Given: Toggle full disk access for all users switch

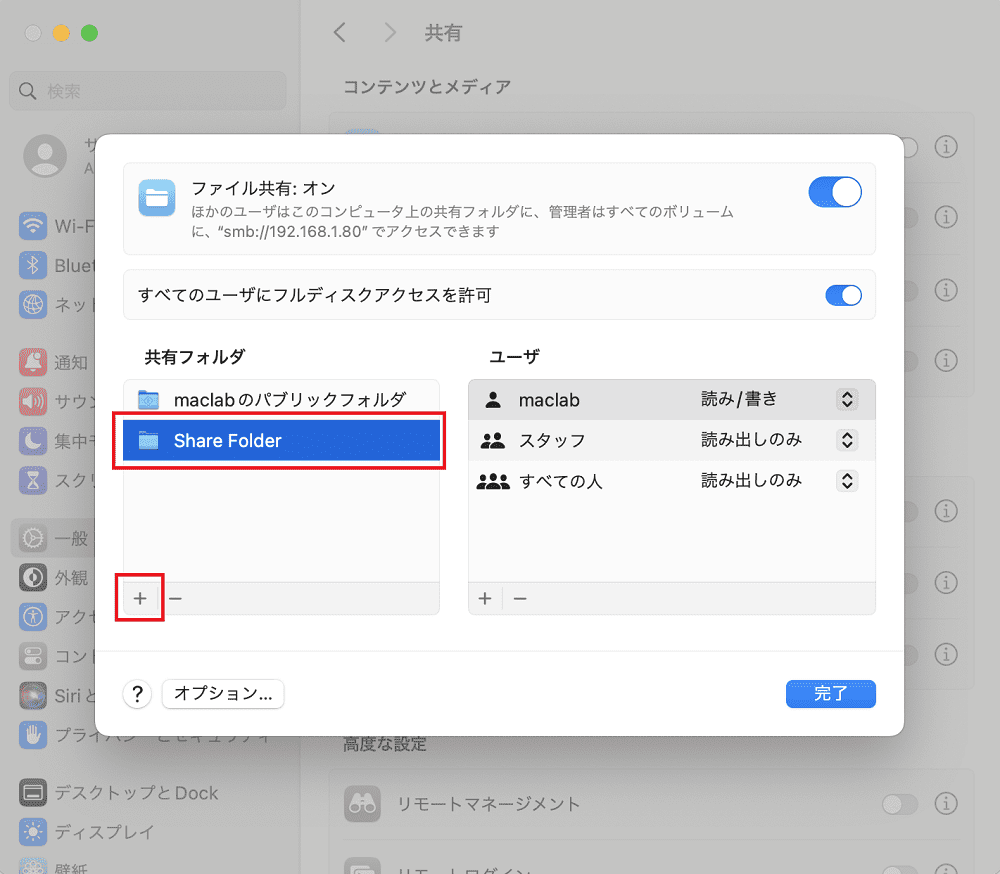Looking at the screenshot, I should tap(843, 295).
